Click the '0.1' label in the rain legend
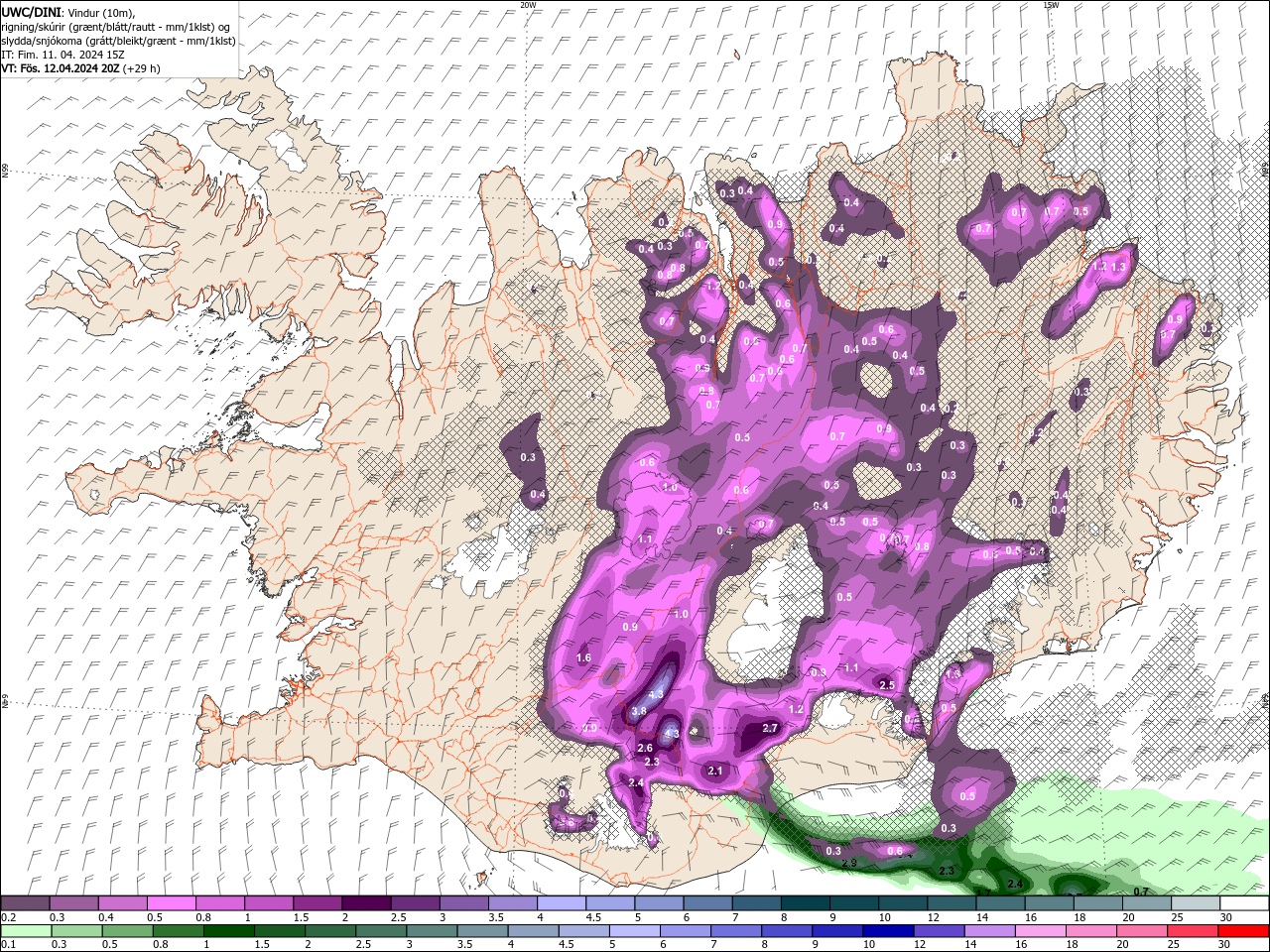Image resolution: width=1270 pixels, height=952 pixels. point(8,944)
